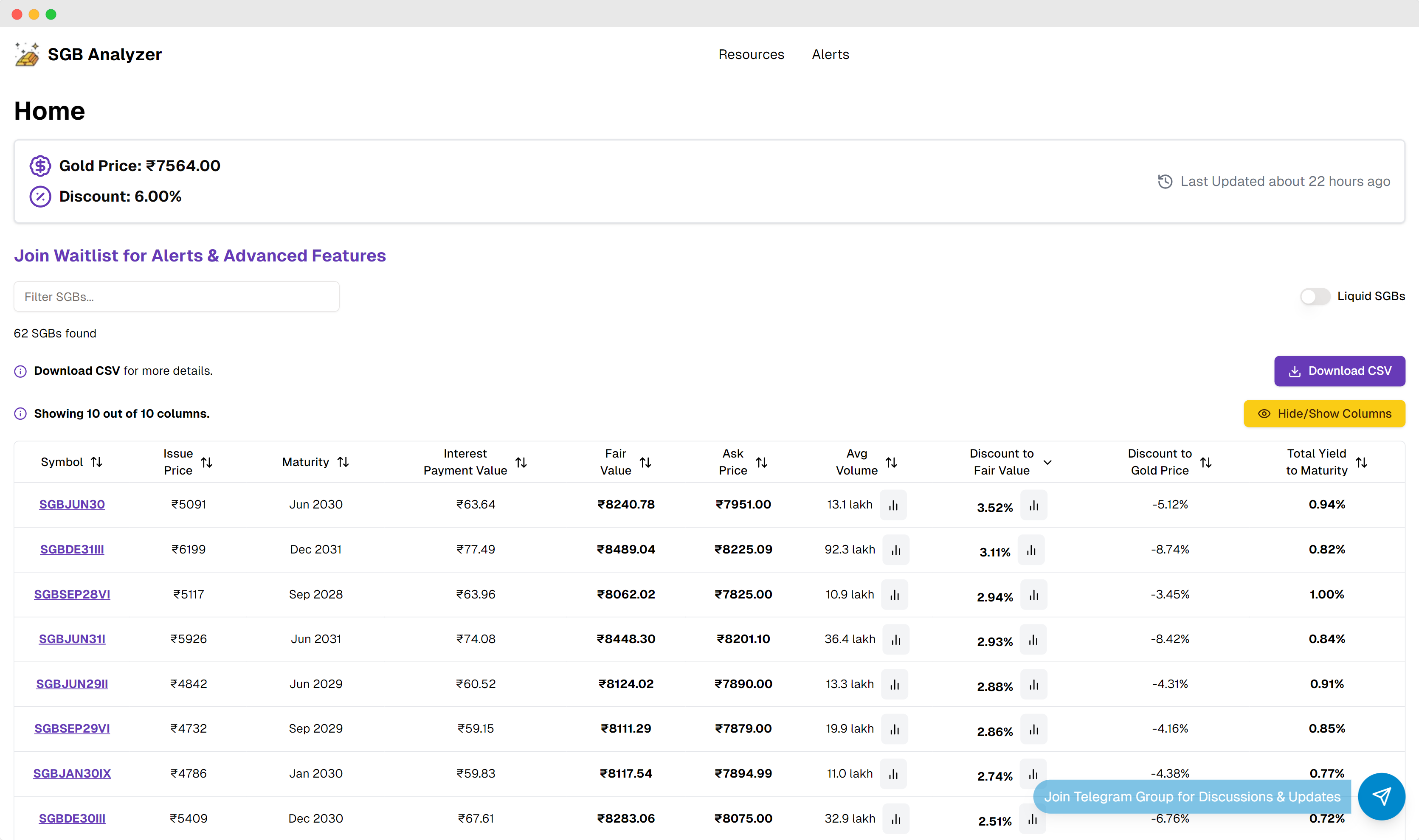Open the Alerts nav item
This screenshot has width=1419, height=840.
tap(830, 54)
